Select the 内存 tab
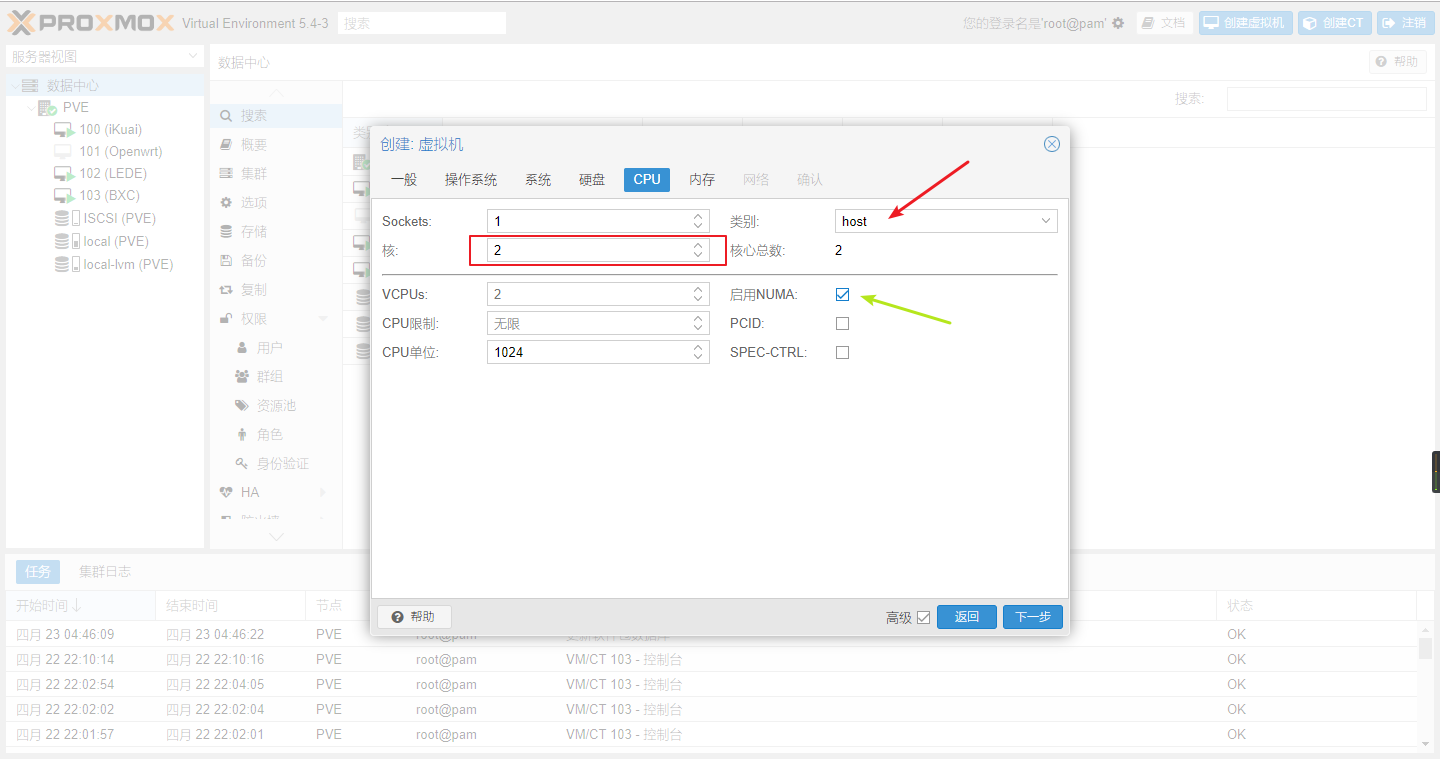The width and height of the screenshot is (1440, 759). [x=702, y=180]
